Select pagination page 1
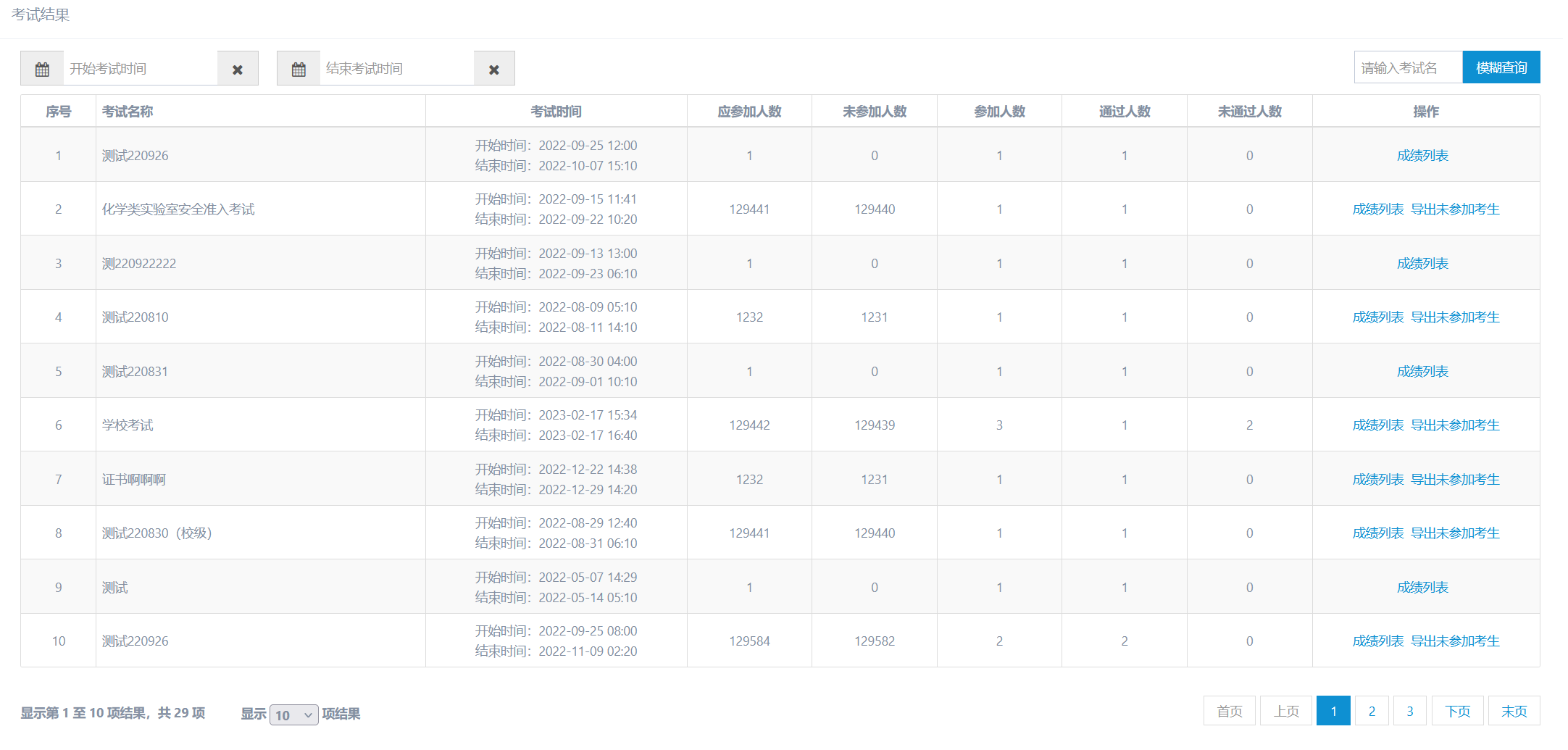1568x750 pixels. pos(1333,711)
